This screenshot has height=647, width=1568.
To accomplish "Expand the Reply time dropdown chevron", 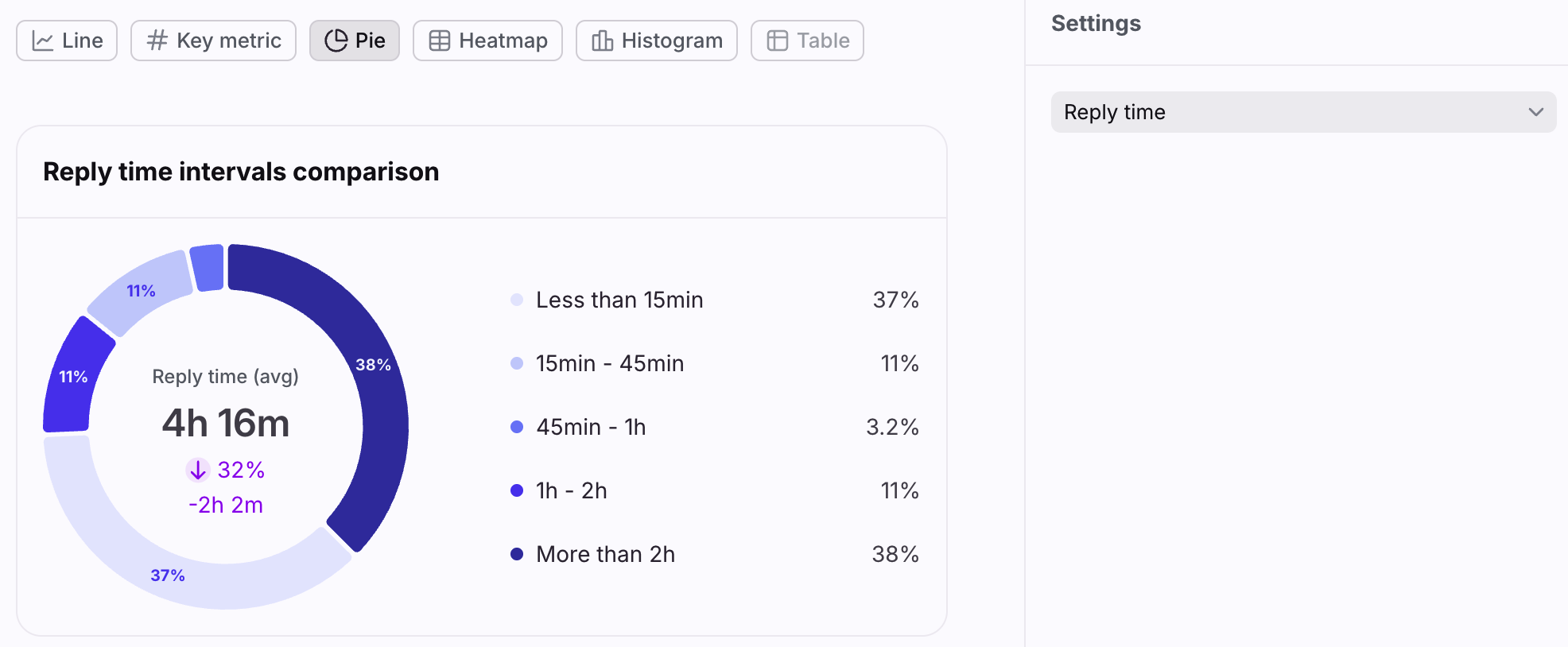I will [x=1535, y=112].
